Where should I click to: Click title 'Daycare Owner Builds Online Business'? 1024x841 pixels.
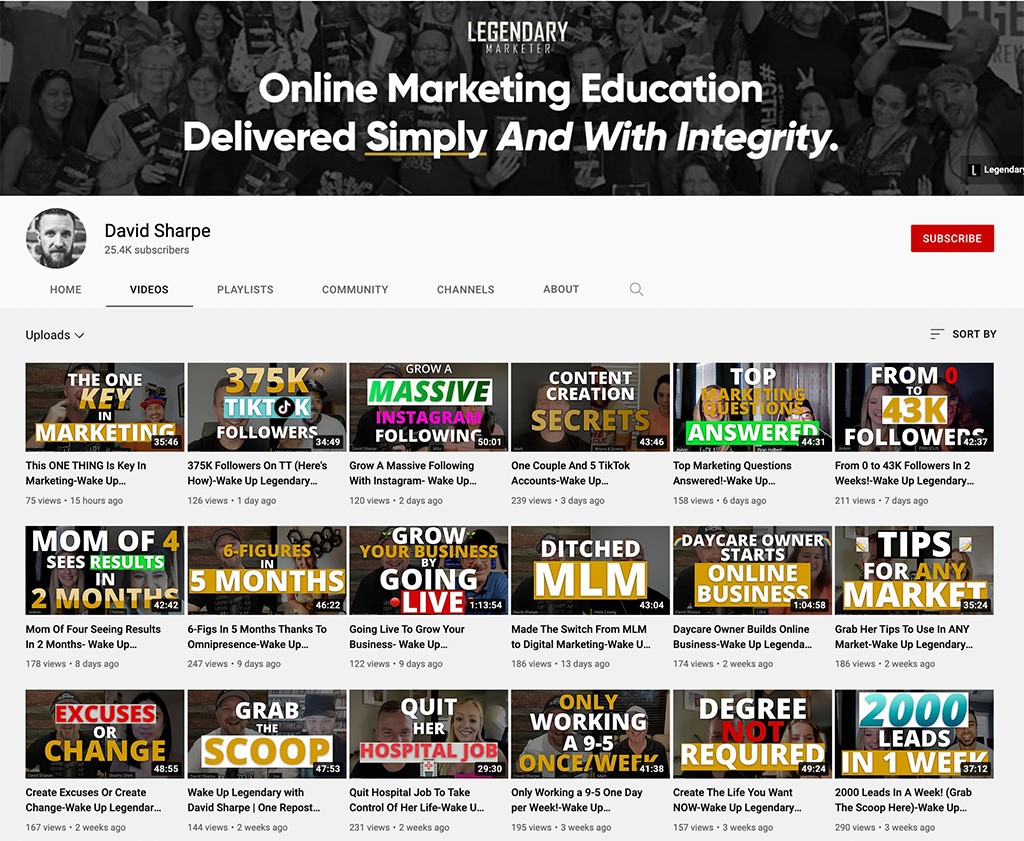coord(743,637)
